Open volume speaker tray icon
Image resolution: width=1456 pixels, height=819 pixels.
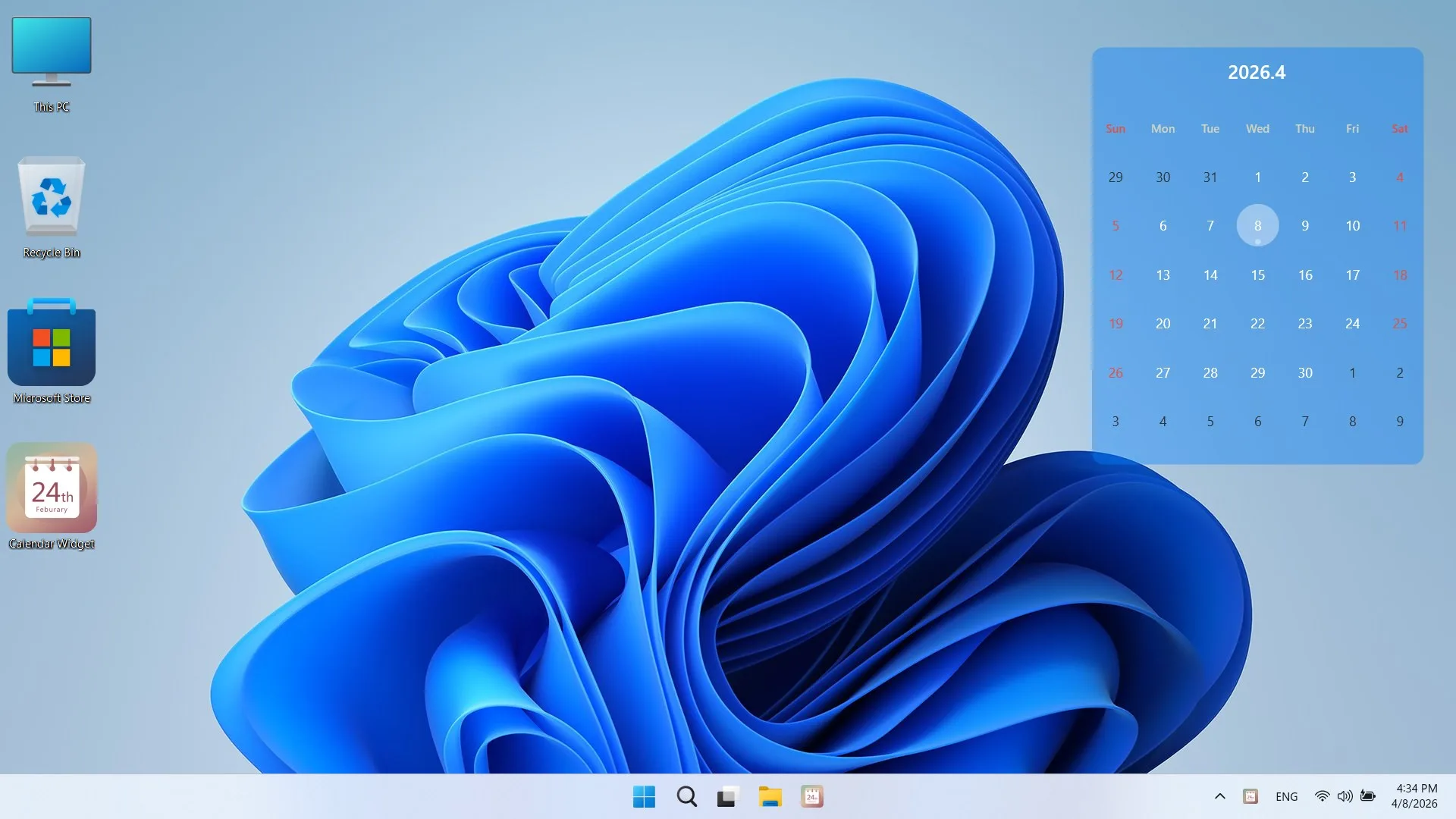click(x=1345, y=796)
